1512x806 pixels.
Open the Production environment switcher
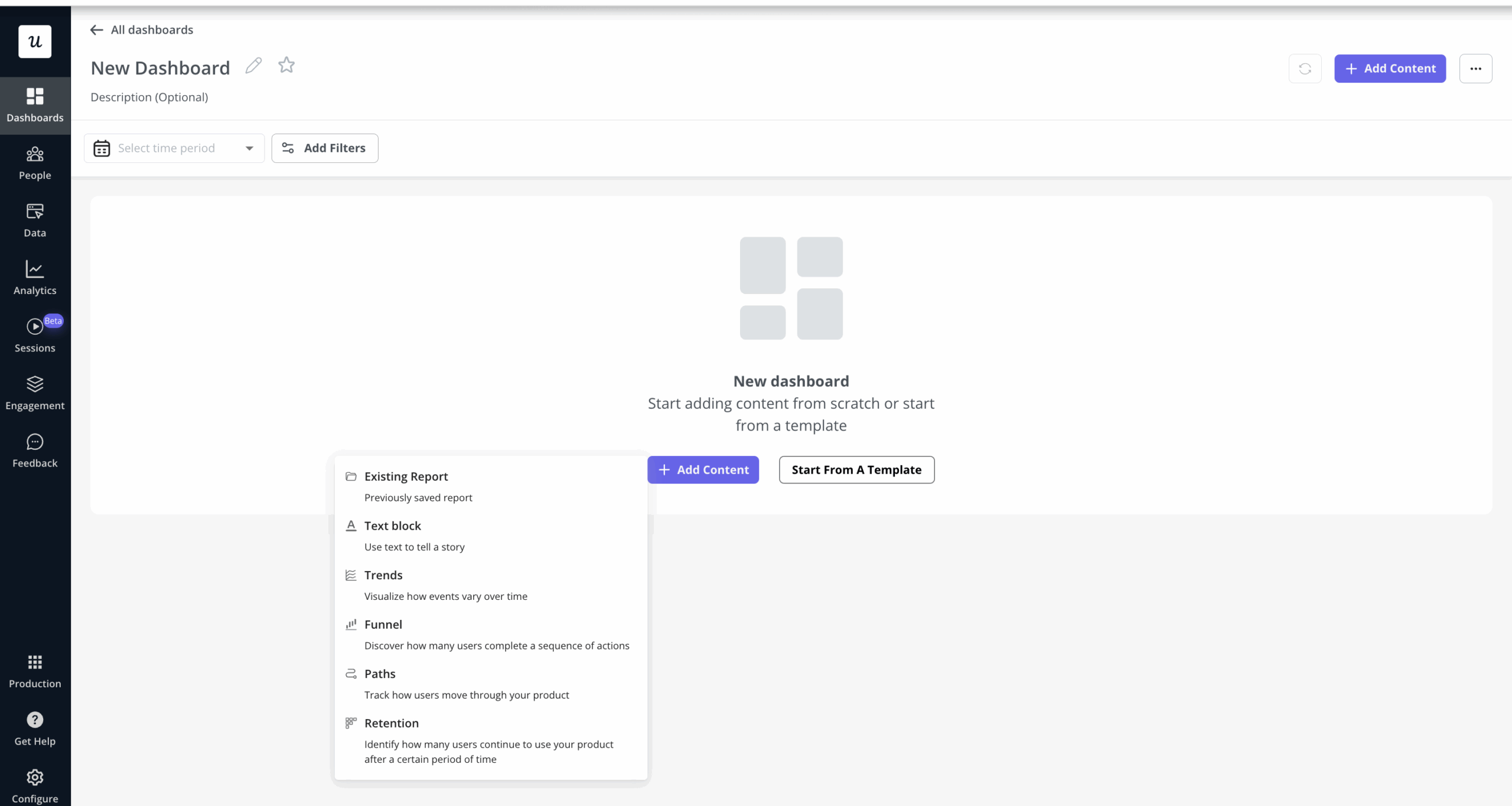pos(35,671)
